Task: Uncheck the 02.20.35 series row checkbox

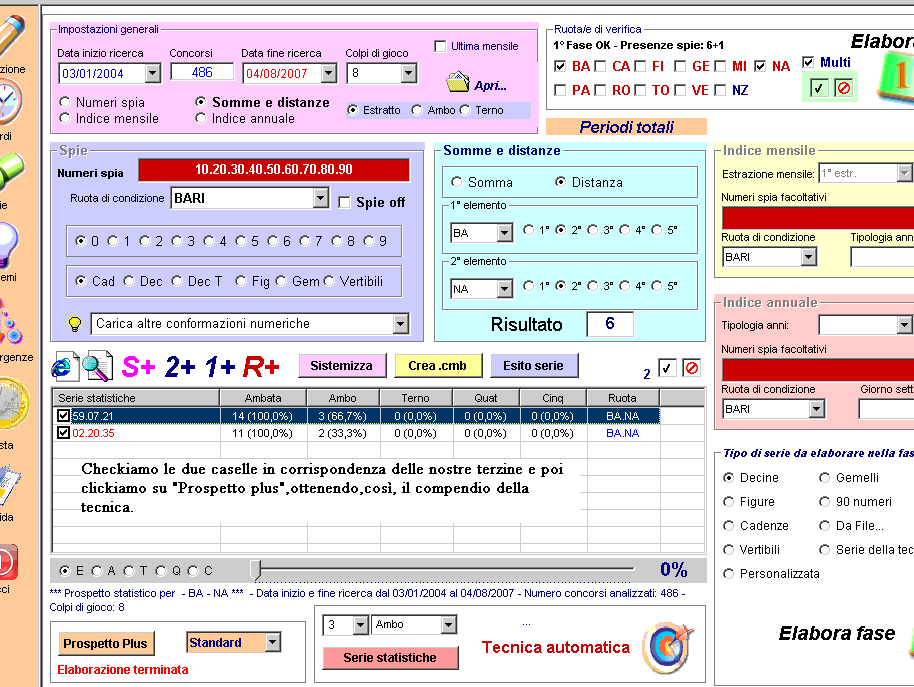Action: click(64, 432)
